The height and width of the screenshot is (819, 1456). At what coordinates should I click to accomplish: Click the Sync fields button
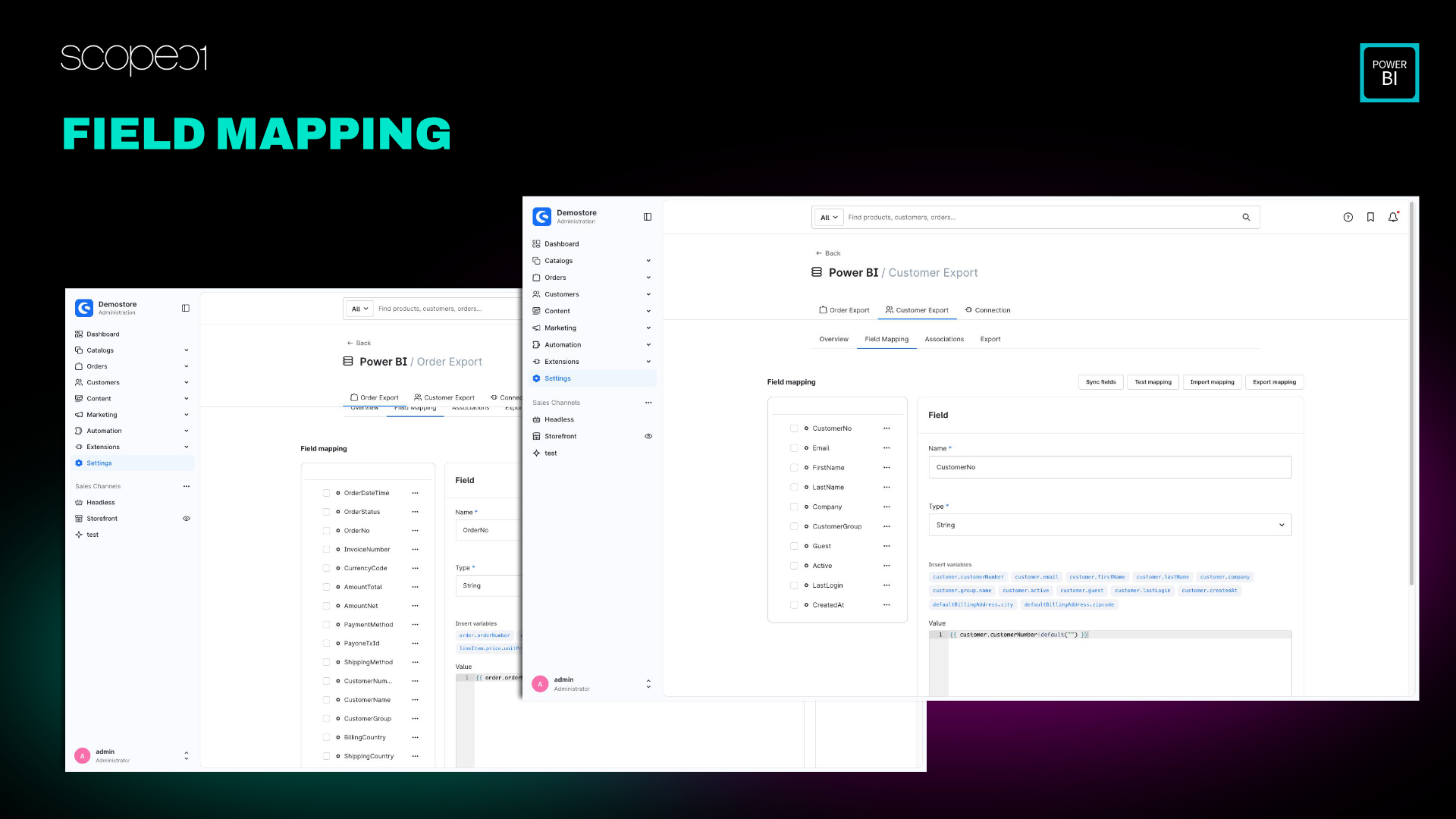[1100, 382]
